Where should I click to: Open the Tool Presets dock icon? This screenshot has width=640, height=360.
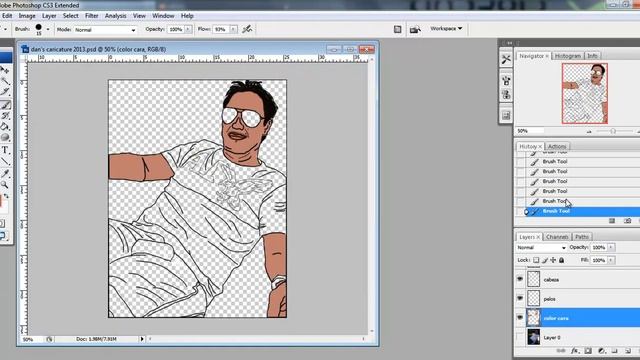[x=506, y=60]
